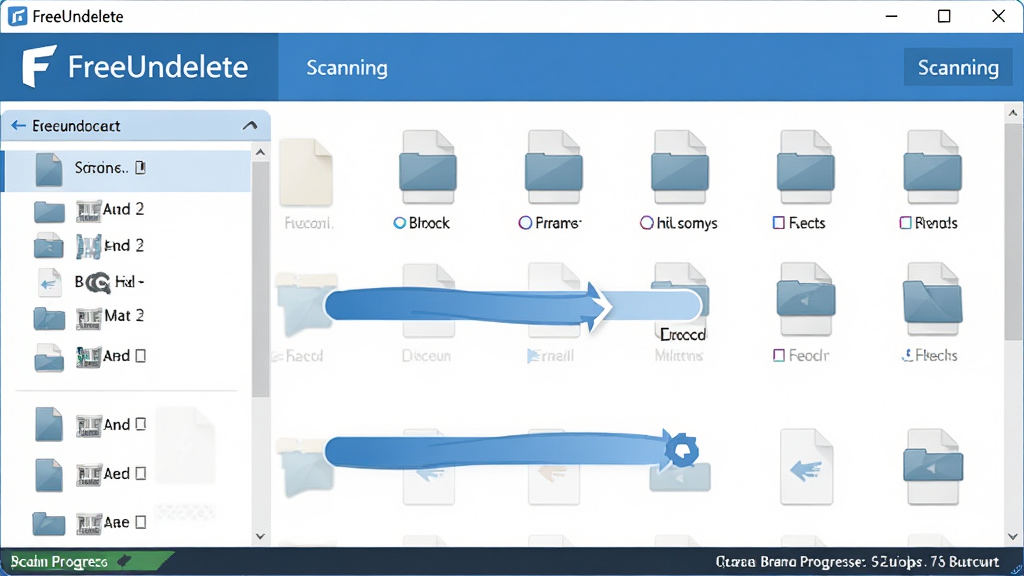Screen dimensions: 1024x576
Task: Click the file icon in the Aed row
Action: [x=49, y=475]
